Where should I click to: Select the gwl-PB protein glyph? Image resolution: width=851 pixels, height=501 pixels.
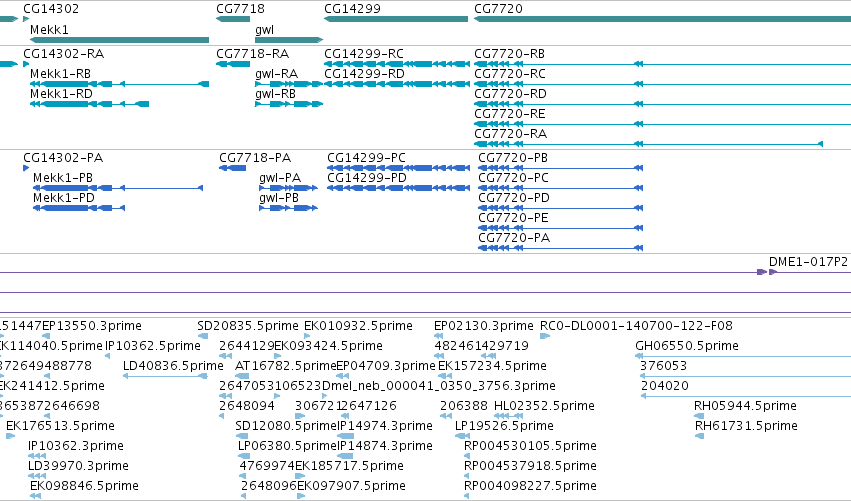coord(288,208)
